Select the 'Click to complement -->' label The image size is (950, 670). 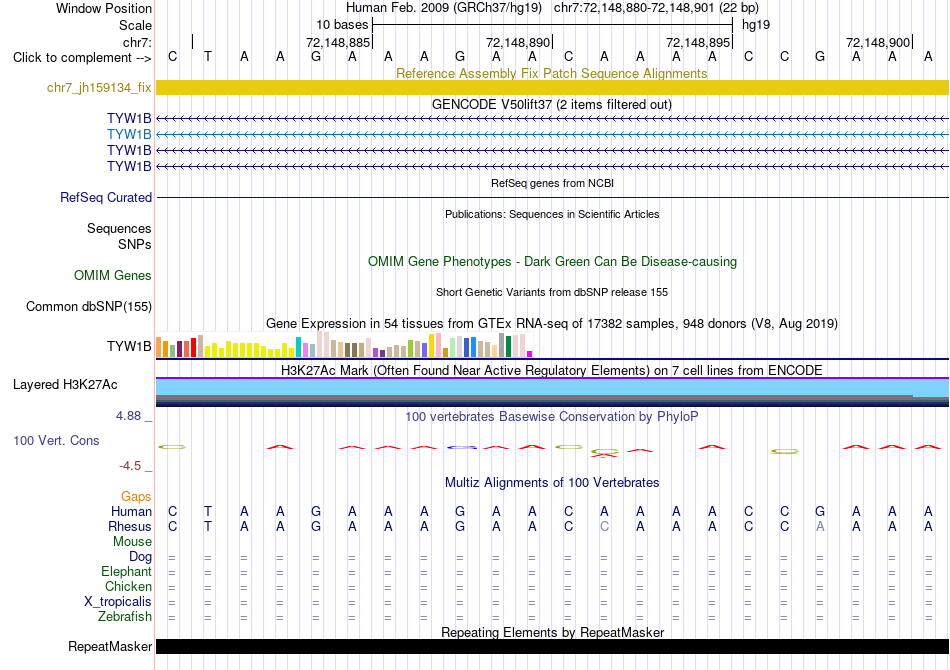tap(82, 58)
